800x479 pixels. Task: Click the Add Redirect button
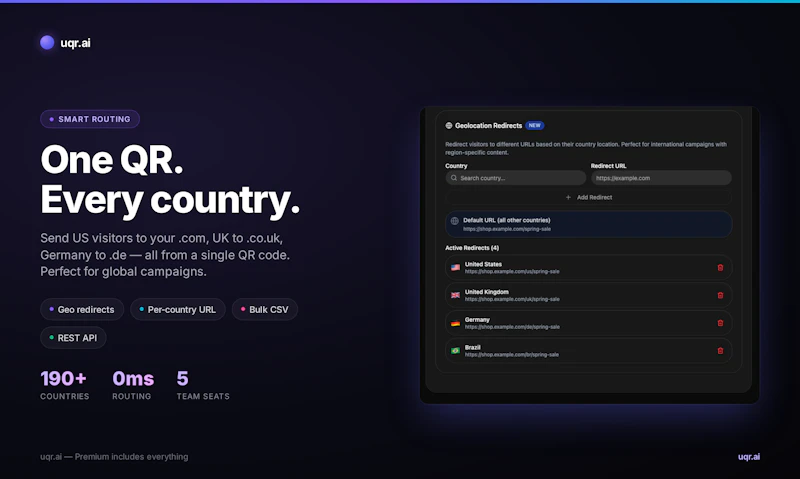[x=589, y=197]
